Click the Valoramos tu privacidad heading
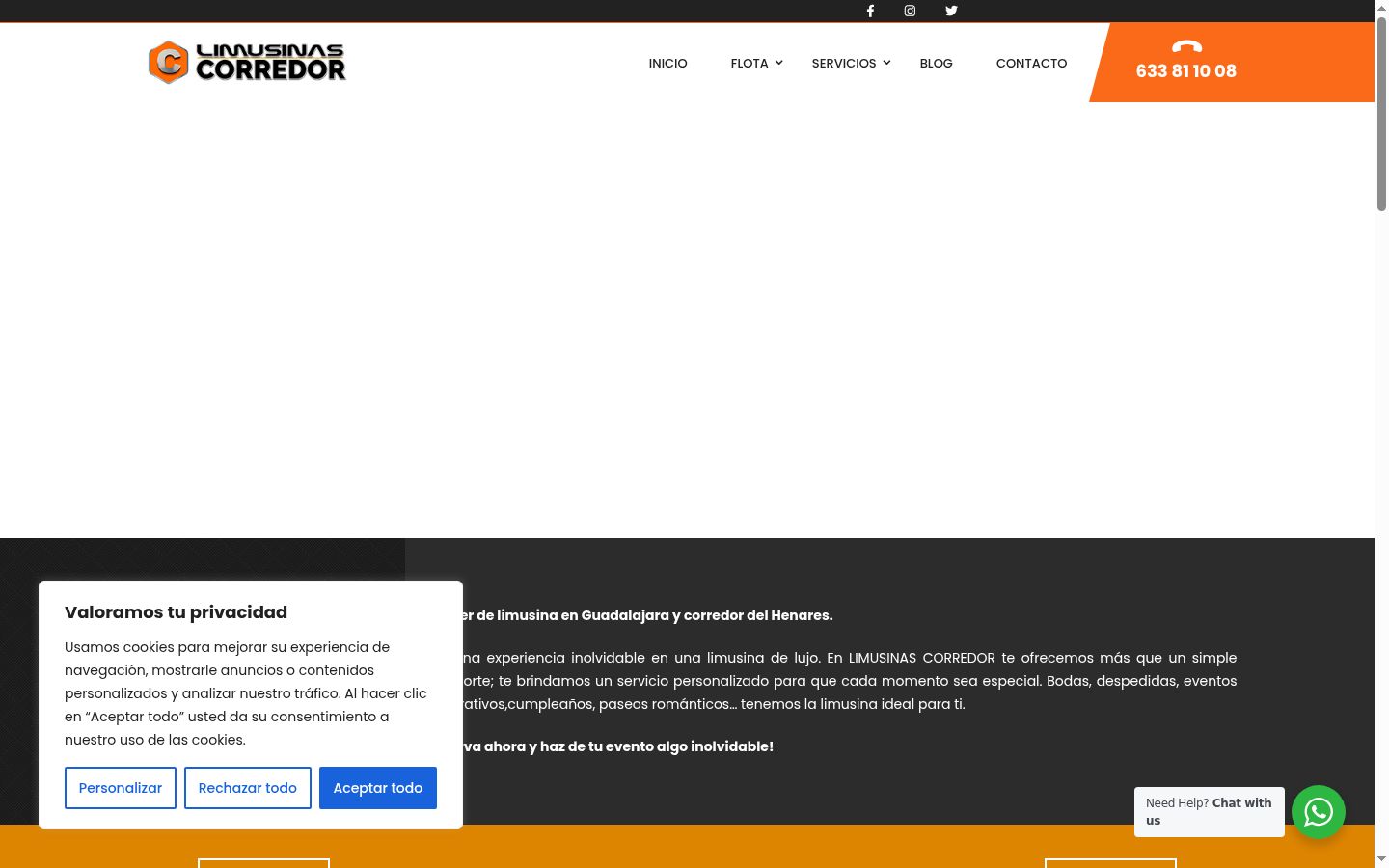The image size is (1389, 868). pos(177,612)
